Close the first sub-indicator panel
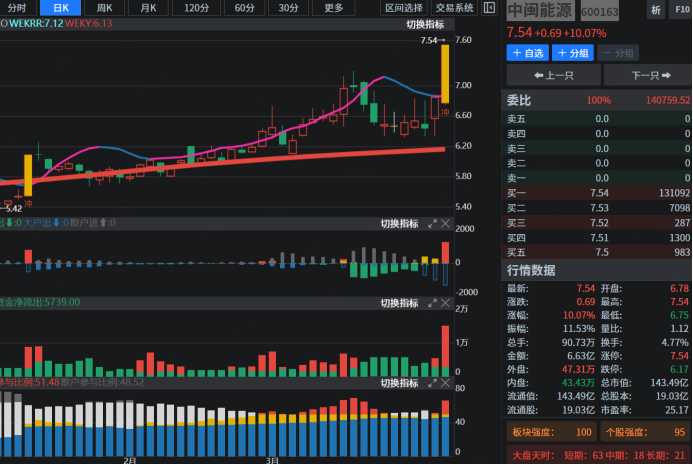 (445, 223)
